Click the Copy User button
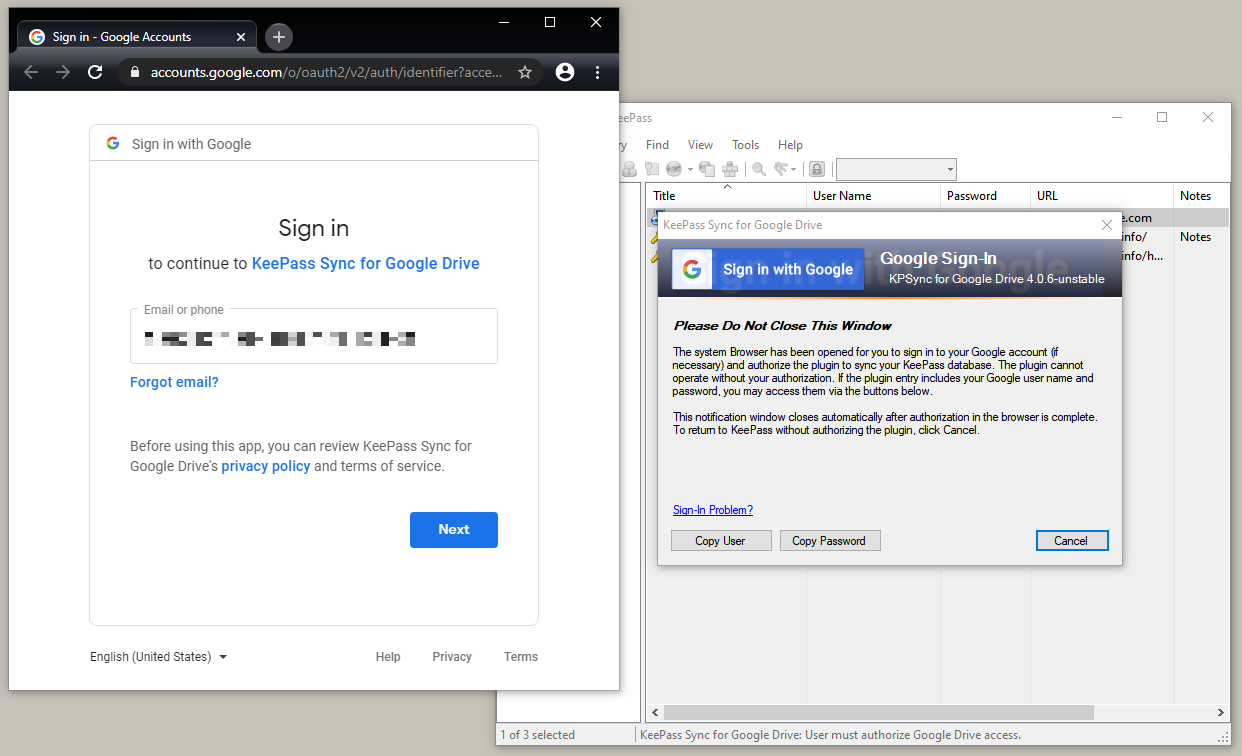The width and height of the screenshot is (1242, 756). coord(721,541)
